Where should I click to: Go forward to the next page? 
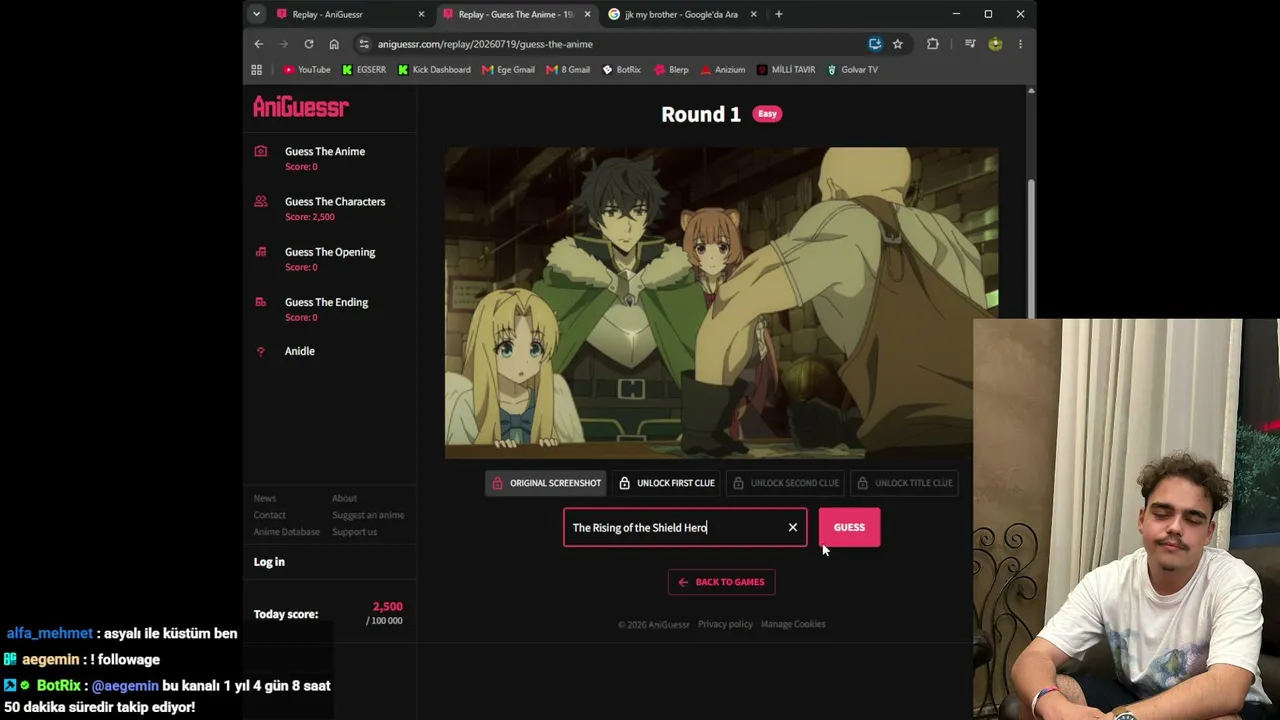(x=284, y=44)
